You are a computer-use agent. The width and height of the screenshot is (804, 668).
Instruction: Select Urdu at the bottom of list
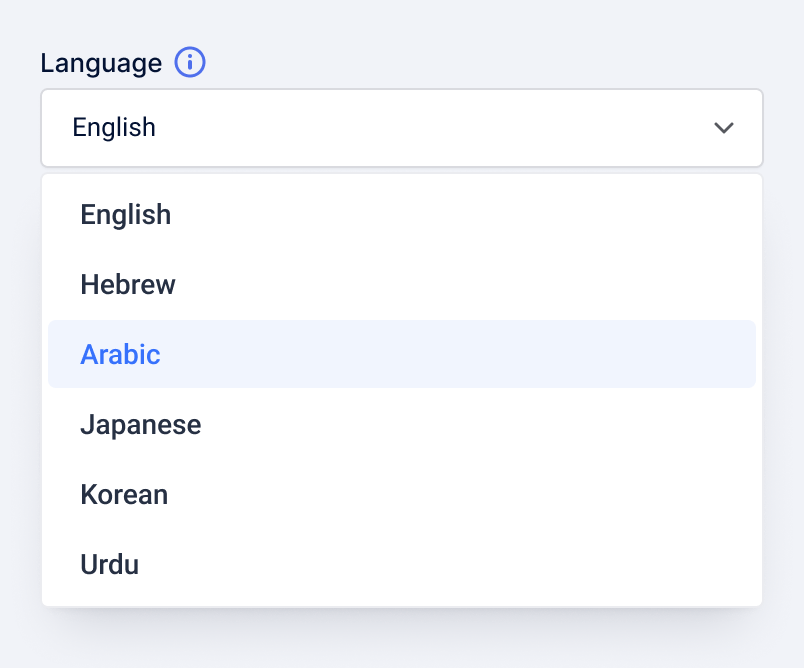pos(110,565)
